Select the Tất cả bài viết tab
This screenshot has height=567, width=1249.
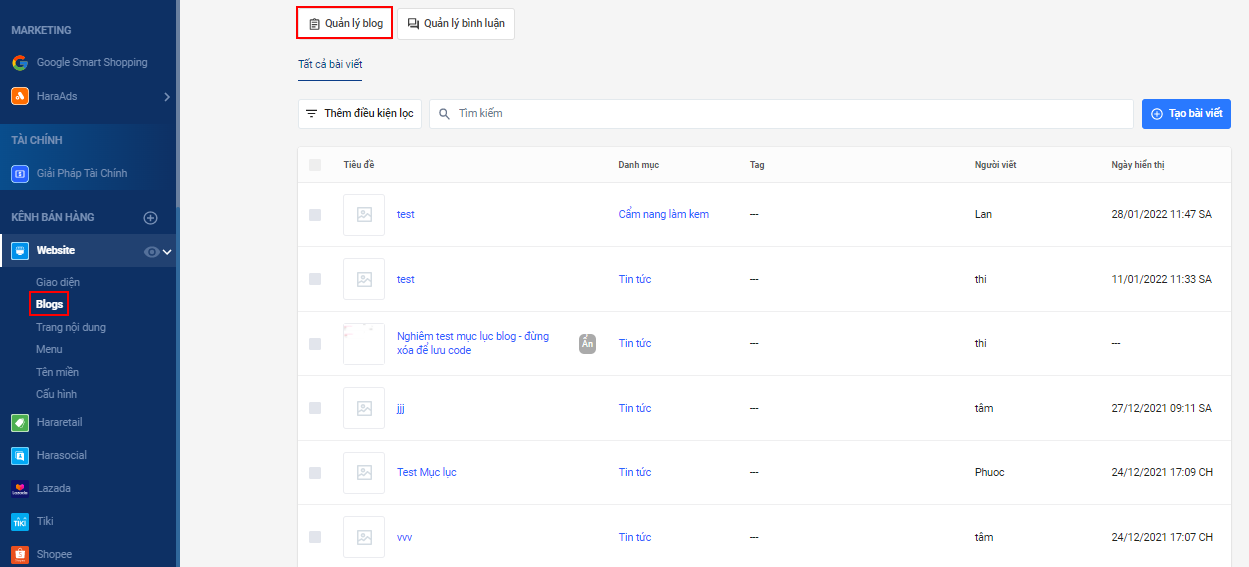click(330, 64)
